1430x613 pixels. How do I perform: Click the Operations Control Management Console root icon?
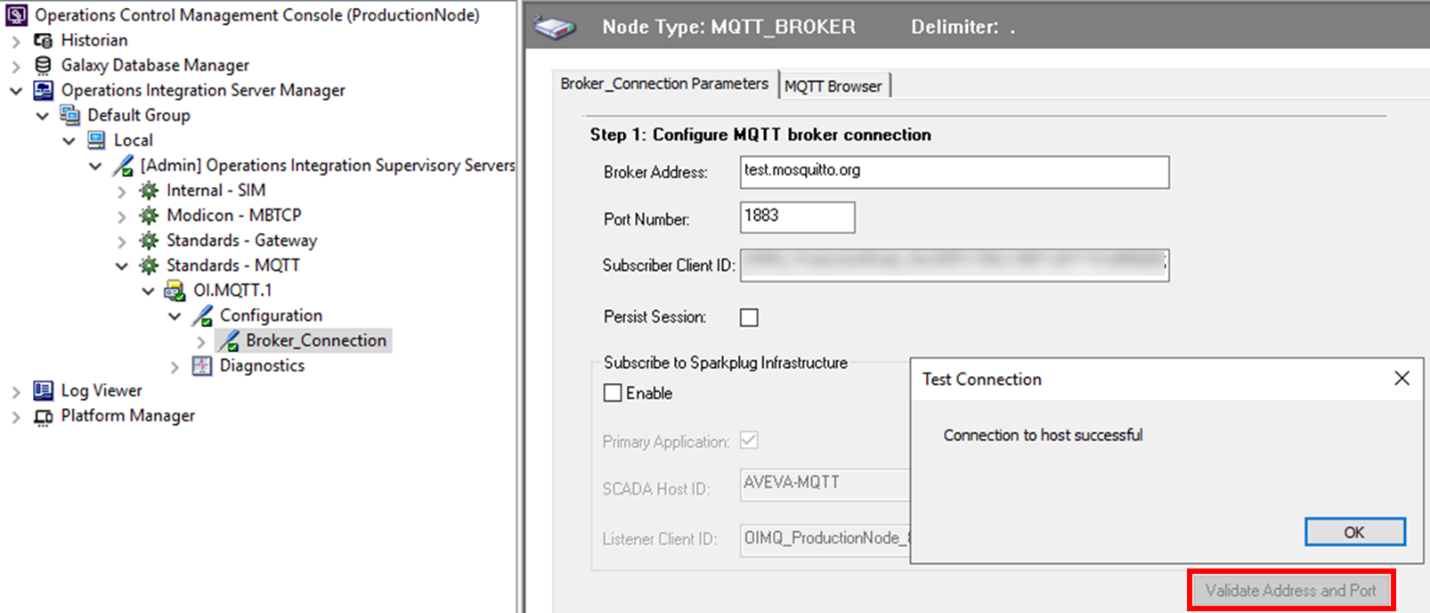click(18, 15)
